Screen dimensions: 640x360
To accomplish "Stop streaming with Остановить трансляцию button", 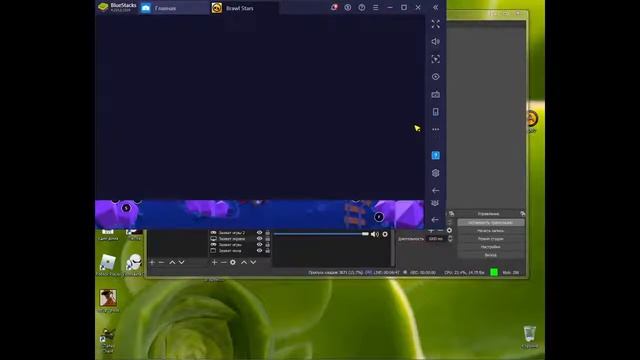I will [491, 223].
